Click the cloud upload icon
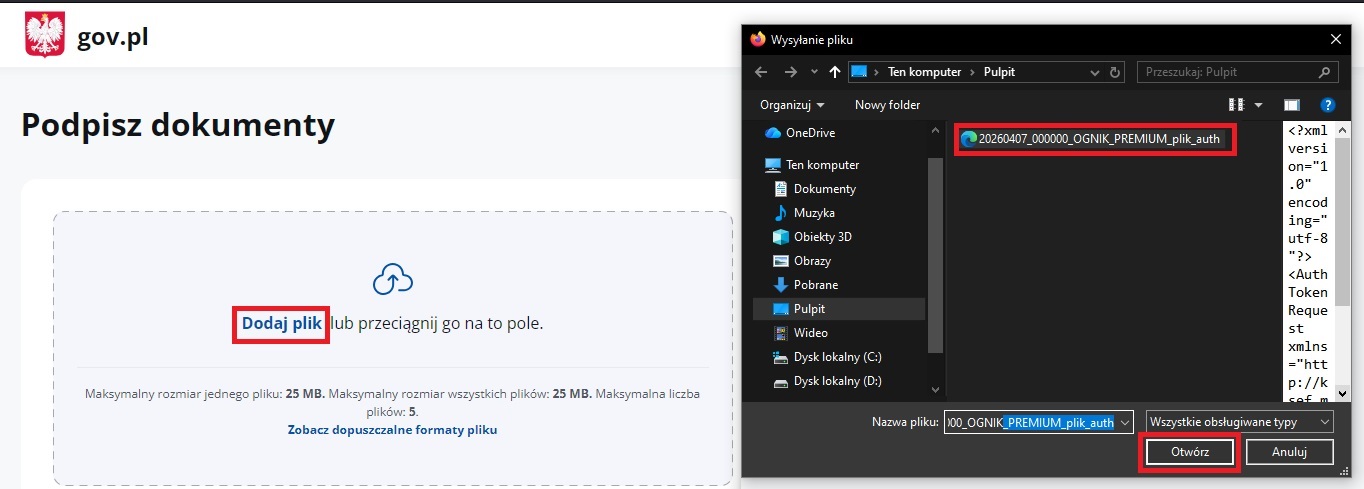 pos(392,280)
